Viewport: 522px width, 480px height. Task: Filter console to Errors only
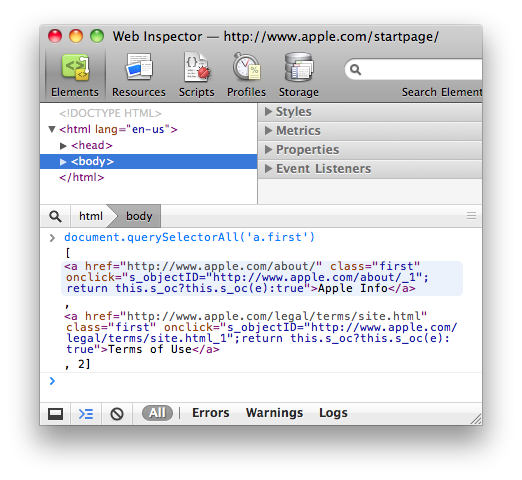pos(211,413)
